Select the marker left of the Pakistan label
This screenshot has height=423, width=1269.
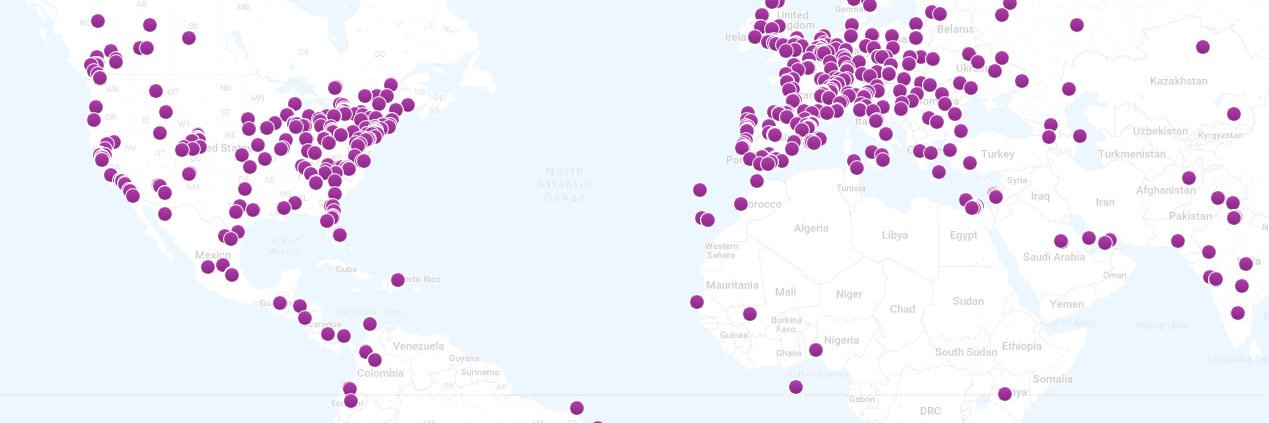click(x=1178, y=241)
